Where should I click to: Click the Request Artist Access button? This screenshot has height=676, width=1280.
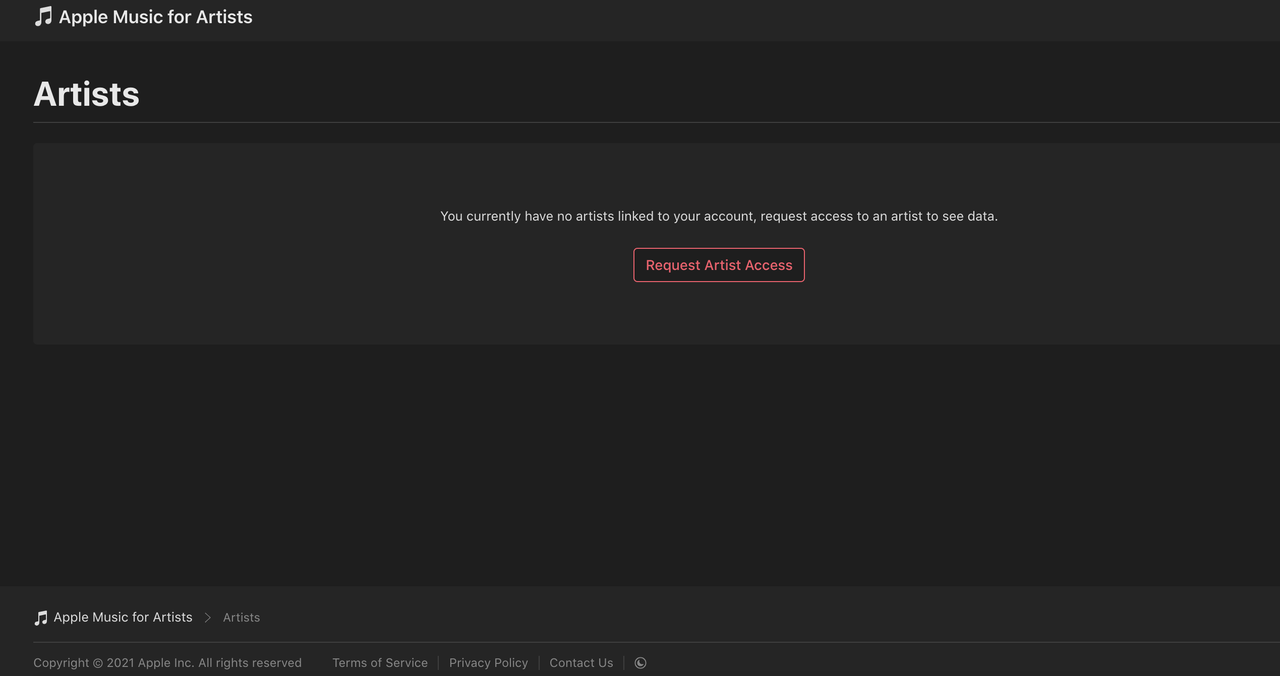tap(719, 265)
